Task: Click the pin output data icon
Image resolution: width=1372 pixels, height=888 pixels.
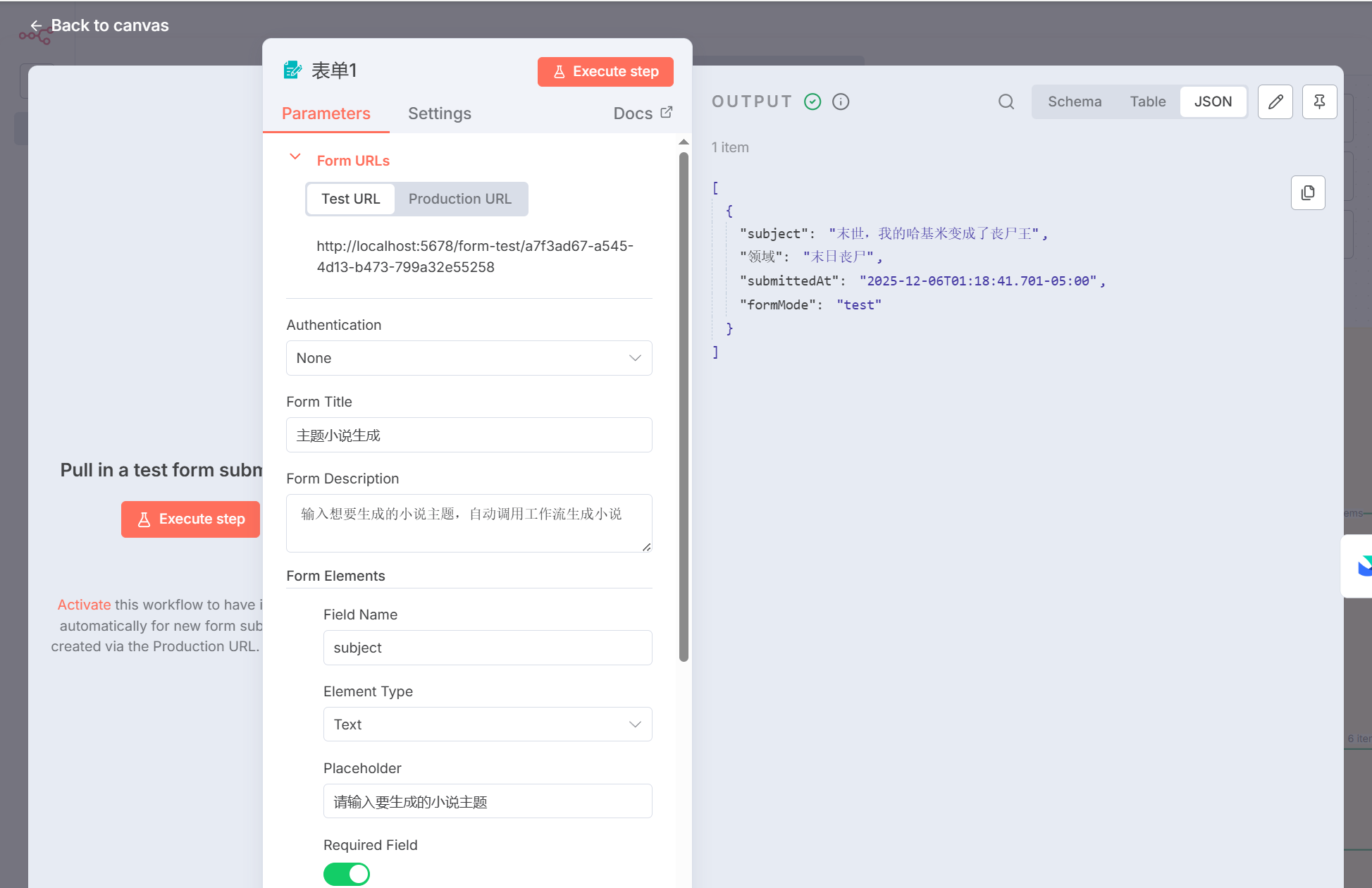Action: click(1319, 101)
